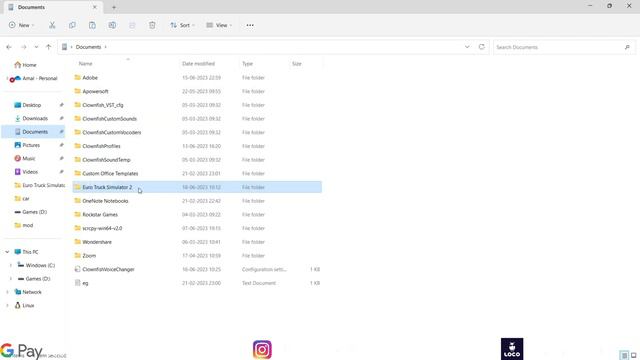Click the Cut scissors icon in toolbar
This screenshot has width=640, height=360.
tap(52, 25)
